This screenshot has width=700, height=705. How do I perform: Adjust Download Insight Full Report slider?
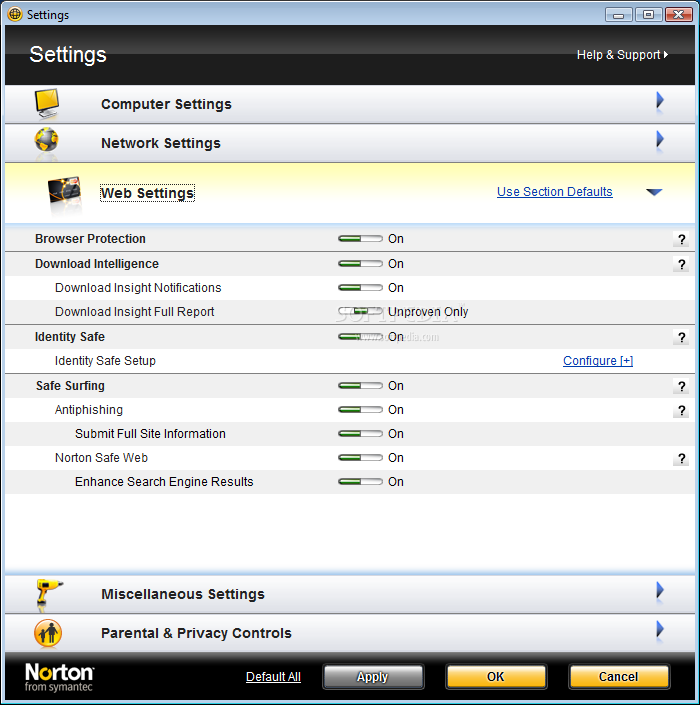tap(360, 311)
